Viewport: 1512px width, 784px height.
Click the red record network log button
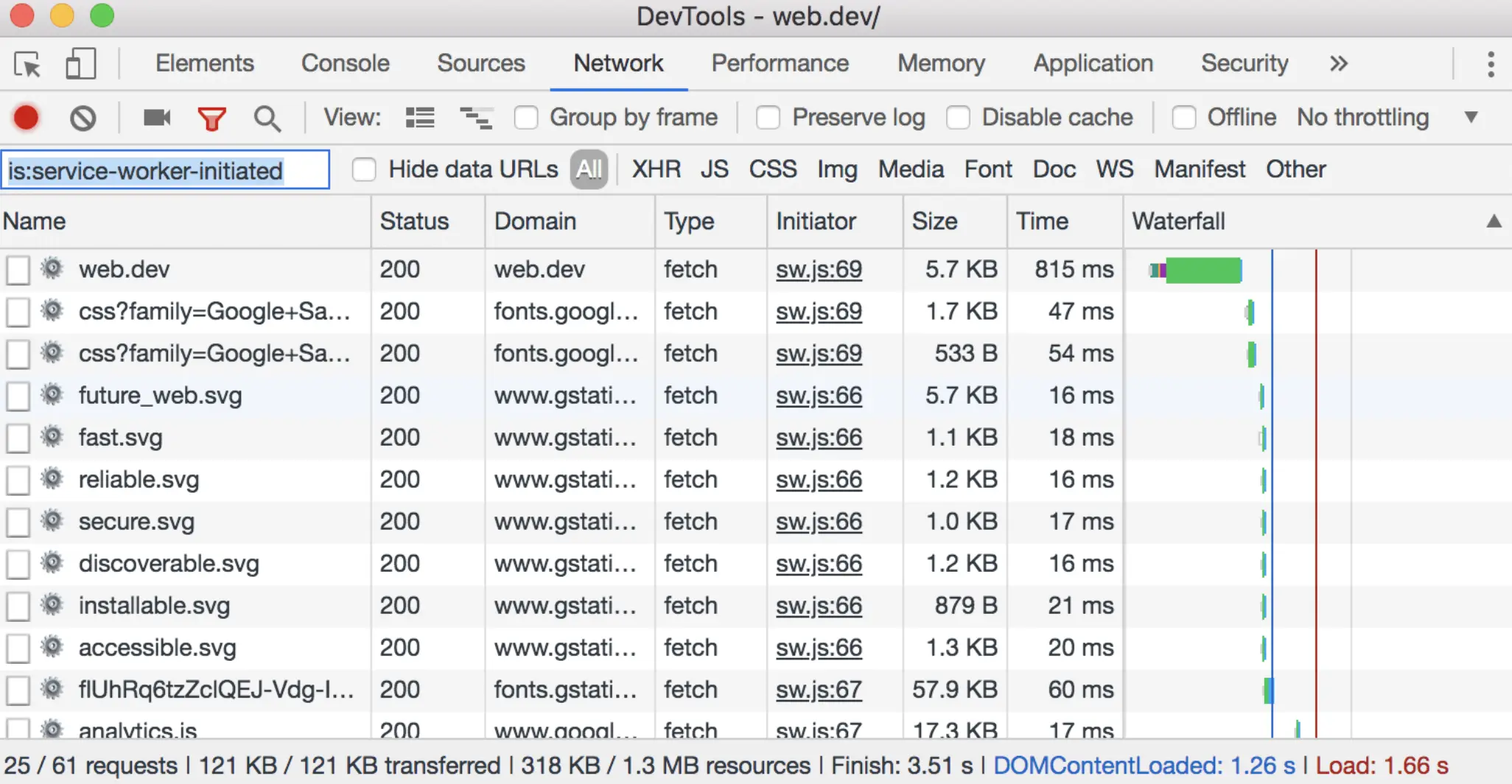click(27, 118)
